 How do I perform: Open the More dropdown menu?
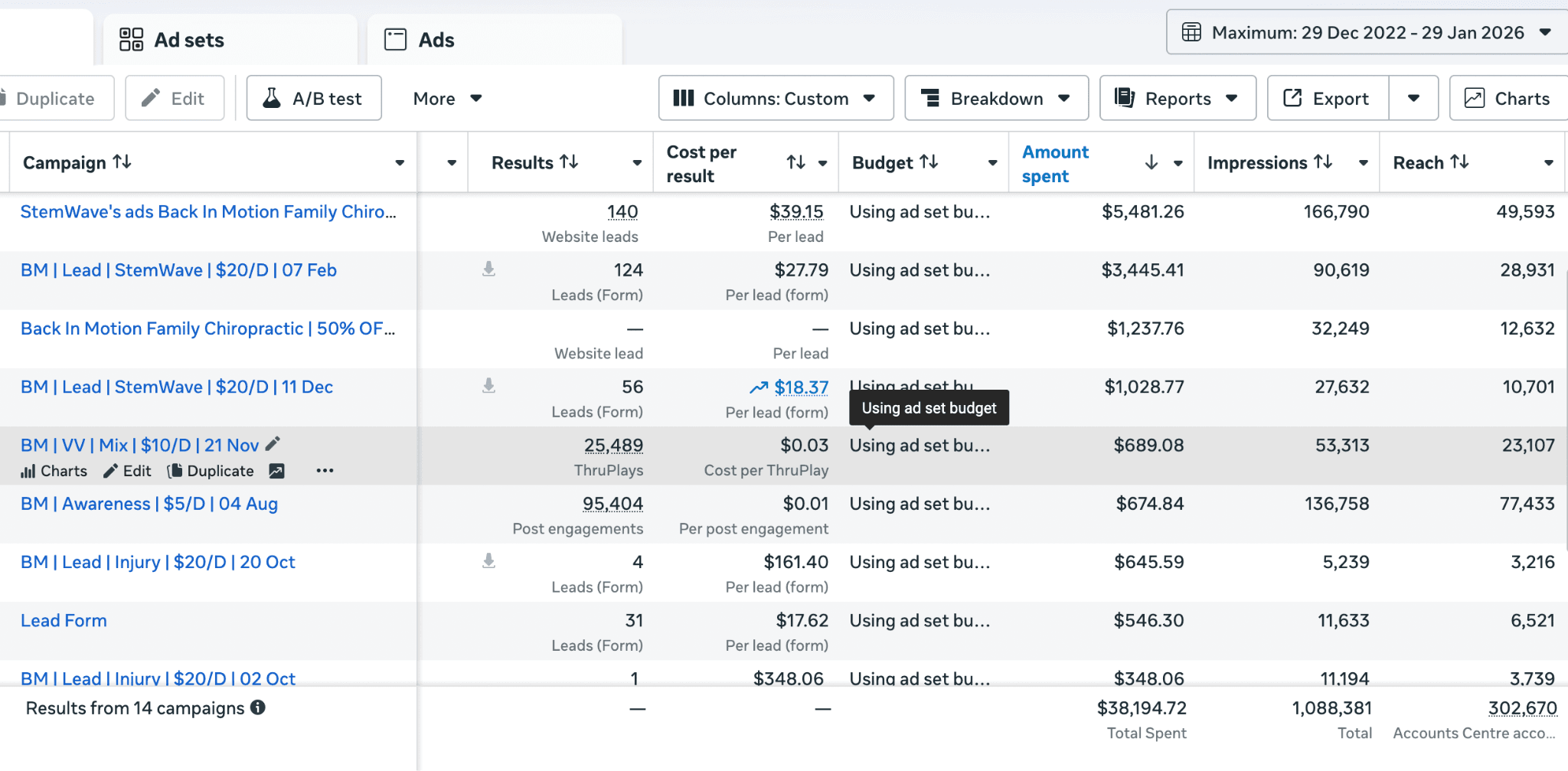click(447, 98)
